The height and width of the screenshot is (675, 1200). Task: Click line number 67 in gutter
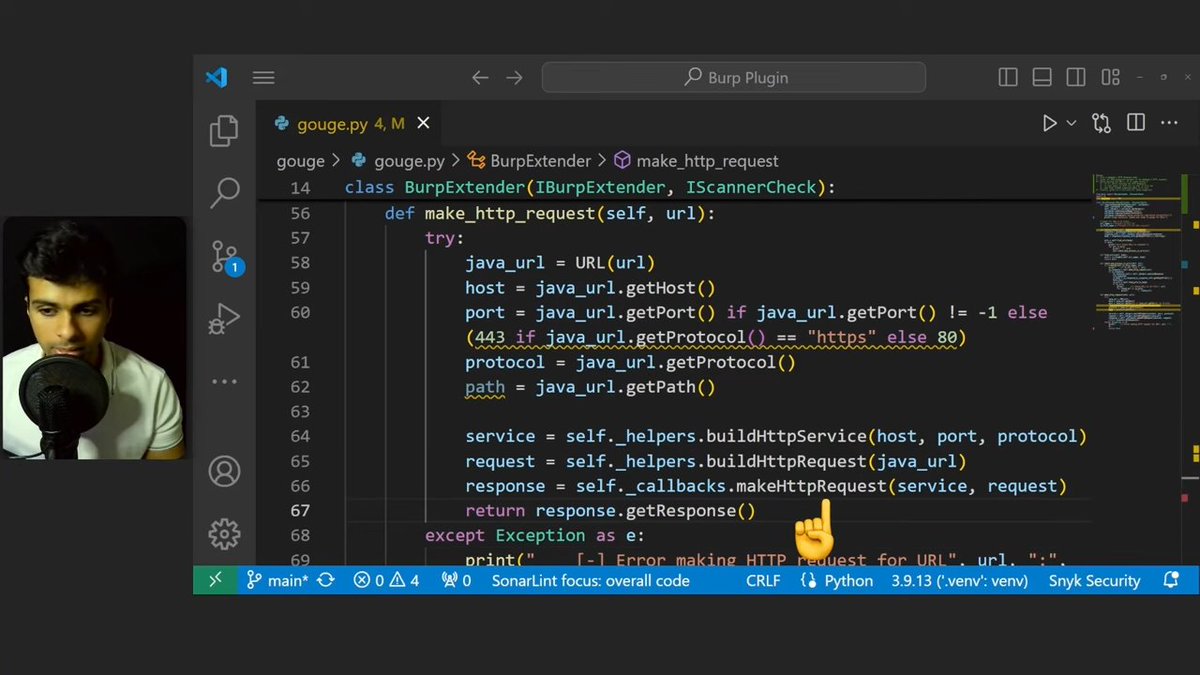[x=299, y=510]
